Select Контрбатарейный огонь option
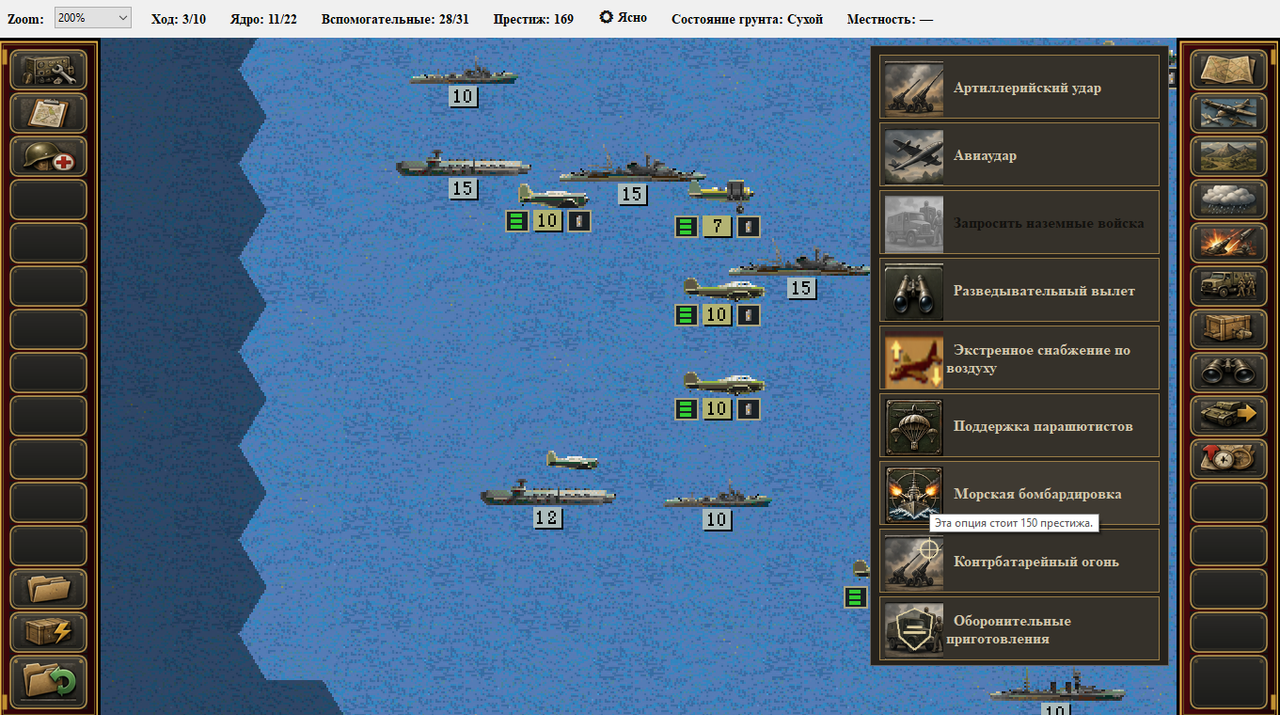 (1019, 561)
